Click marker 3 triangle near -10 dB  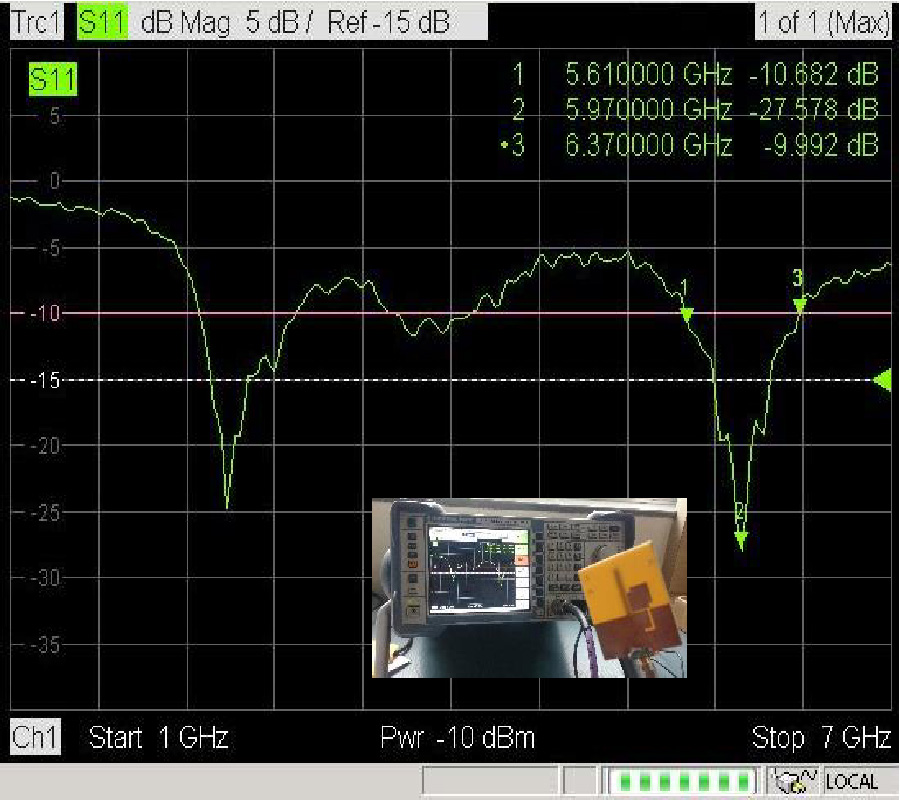pos(799,307)
